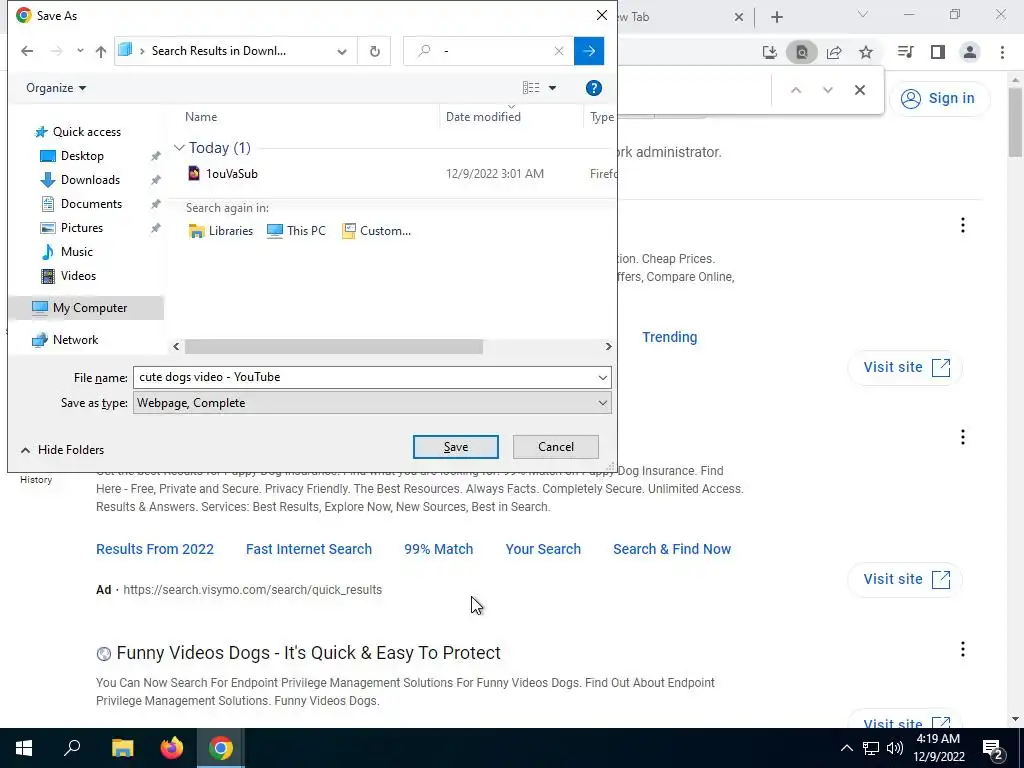Open Trending link

[669, 337]
